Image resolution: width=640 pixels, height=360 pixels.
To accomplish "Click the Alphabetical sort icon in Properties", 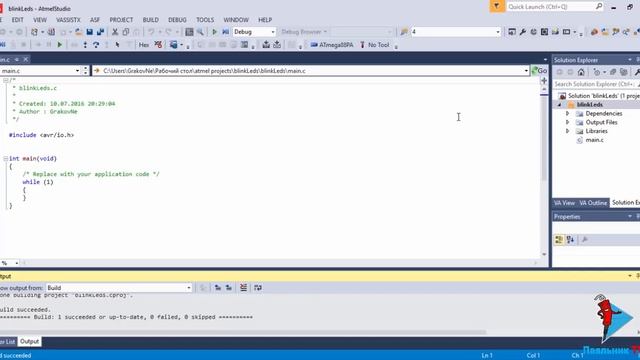I will 571,240.
